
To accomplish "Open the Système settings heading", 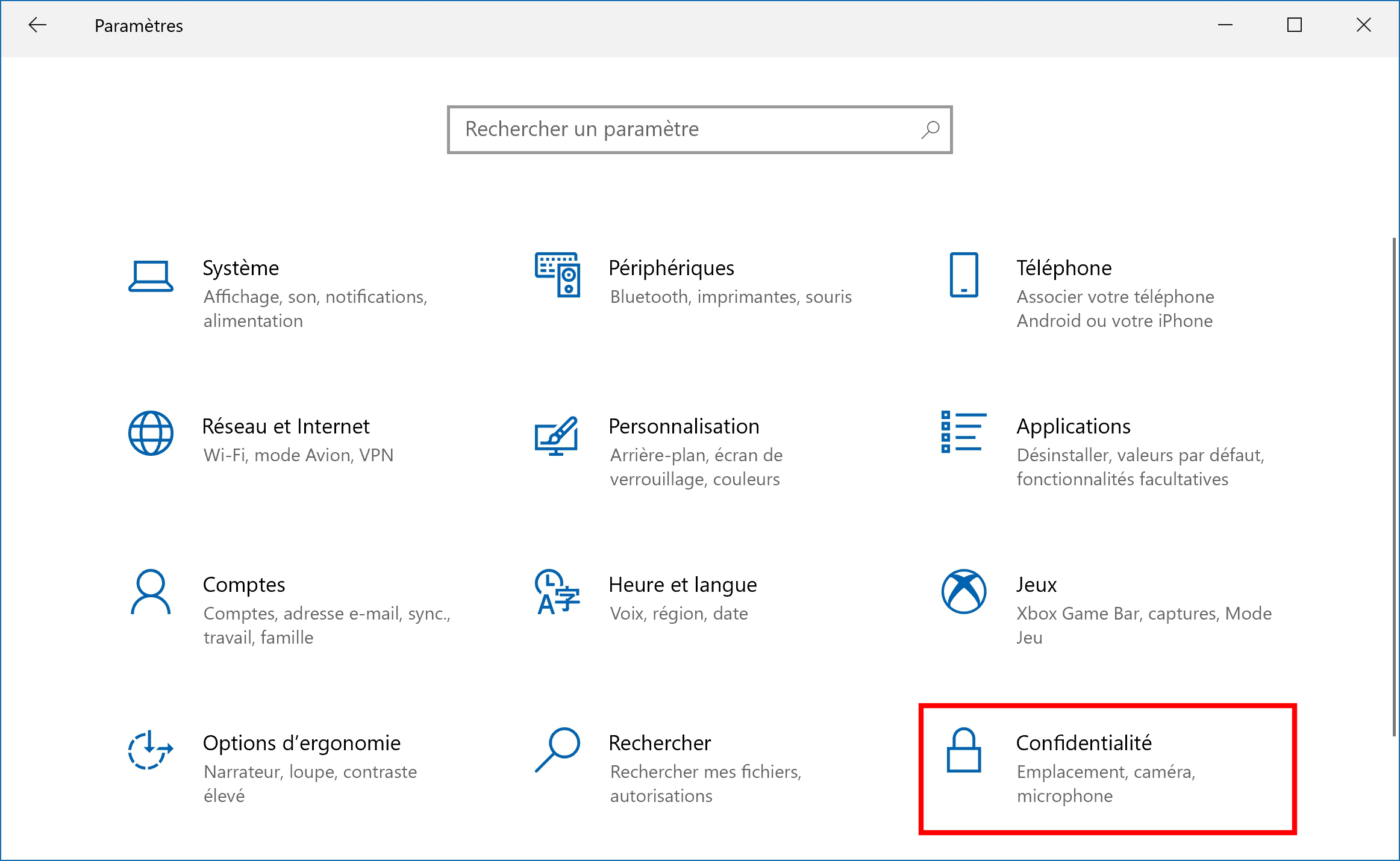I will point(240,268).
